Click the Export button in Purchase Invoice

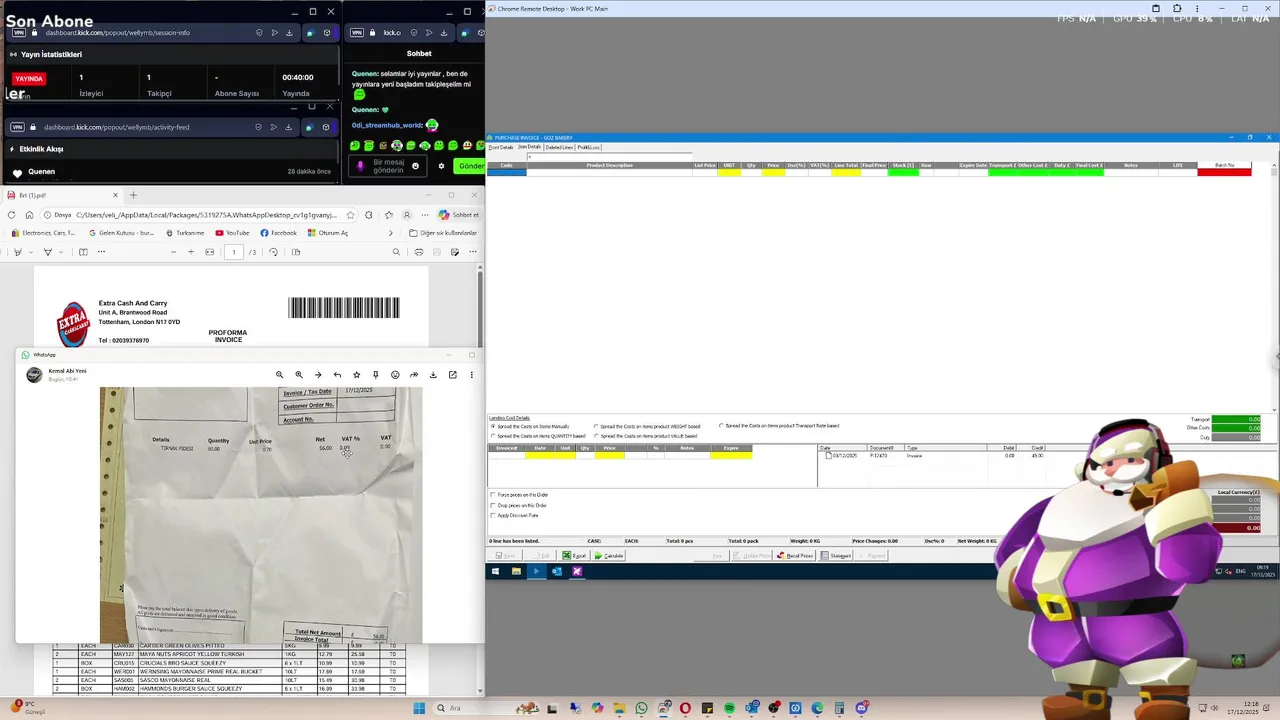pyautogui.click(x=574, y=555)
